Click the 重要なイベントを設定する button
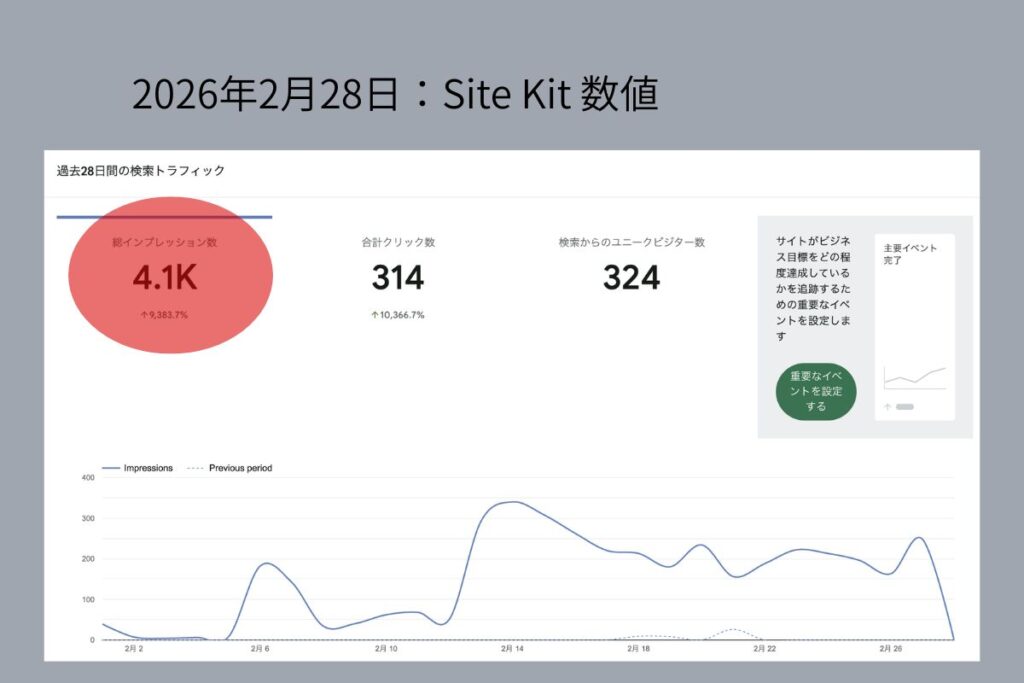The image size is (1024, 683). coord(816,391)
